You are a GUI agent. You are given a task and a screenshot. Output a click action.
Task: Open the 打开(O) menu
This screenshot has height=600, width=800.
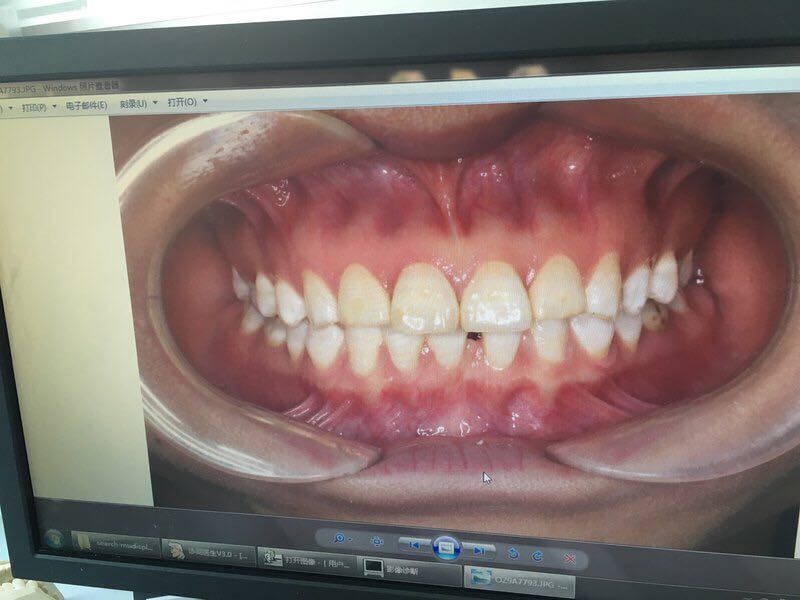click(x=182, y=102)
